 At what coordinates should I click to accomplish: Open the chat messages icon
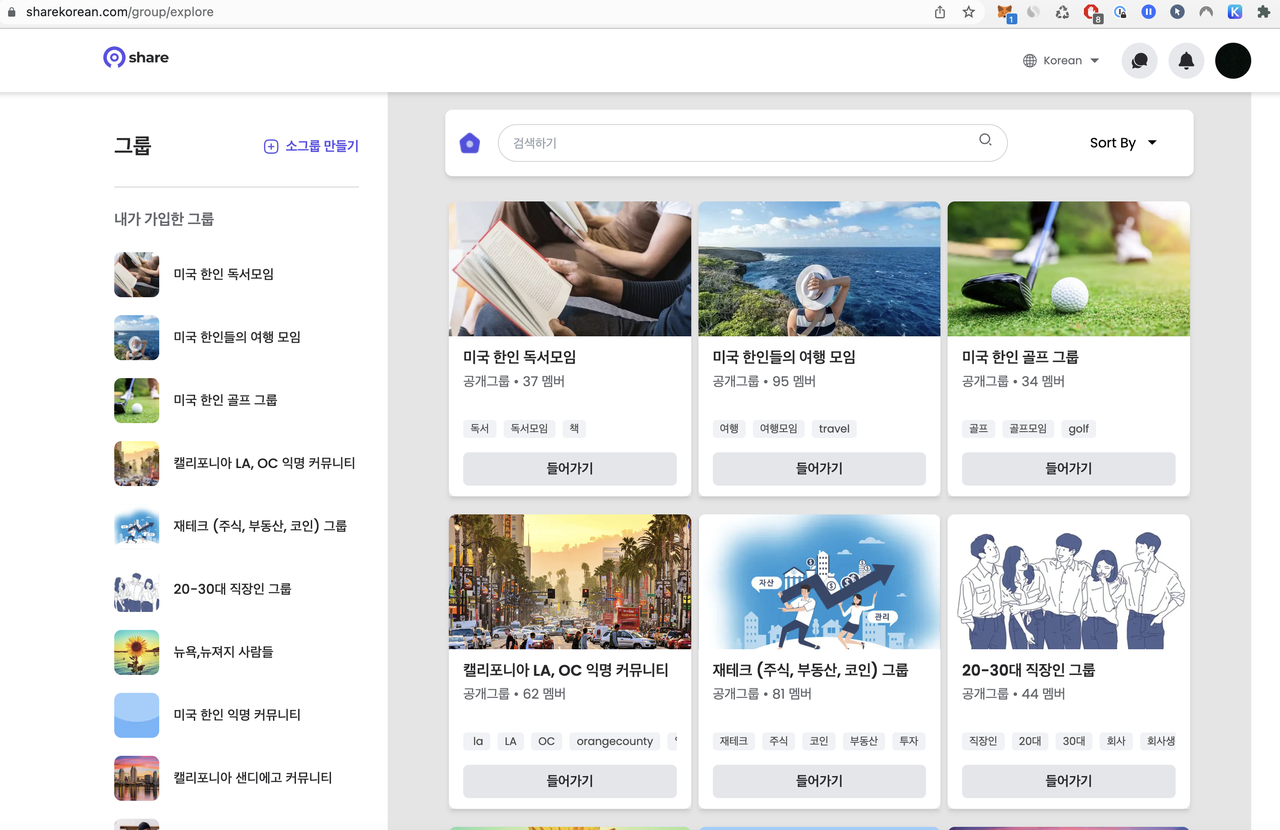click(1139, 61)
